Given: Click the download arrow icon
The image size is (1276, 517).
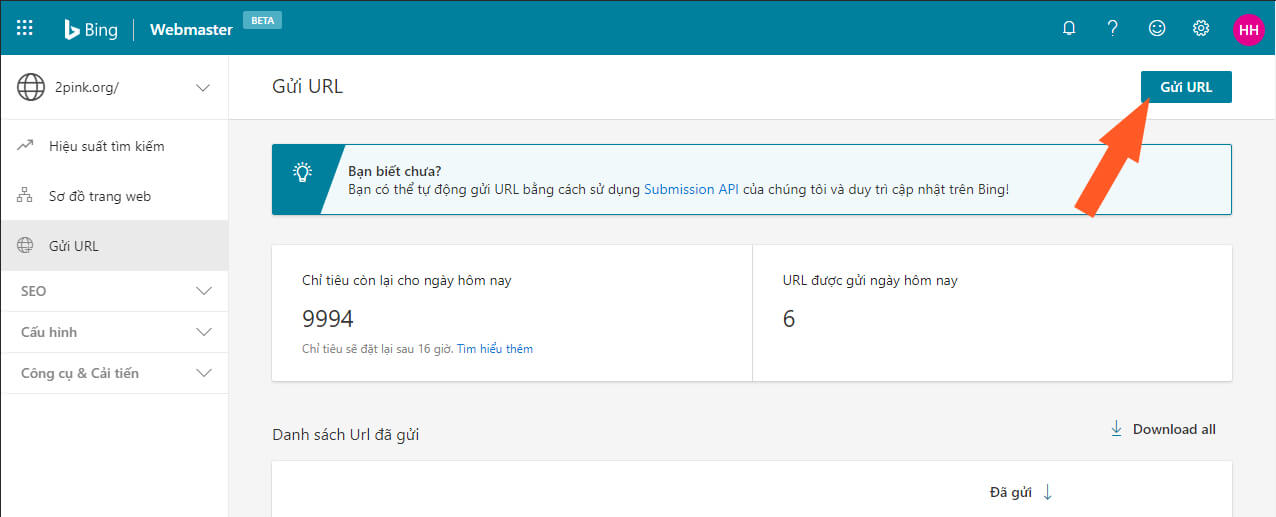Looking at the screenshot, I should (x=1116, y=429).
